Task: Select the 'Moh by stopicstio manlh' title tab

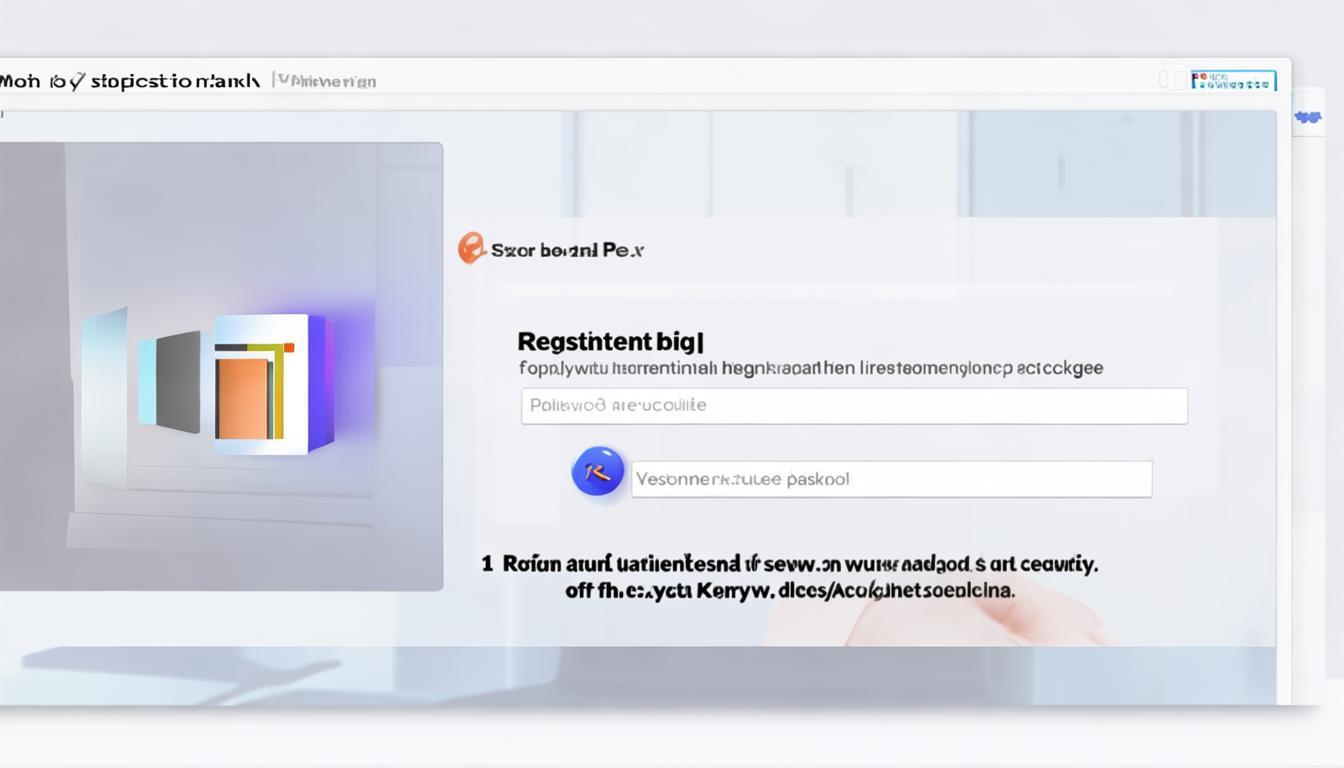Action: pos(130,81)
